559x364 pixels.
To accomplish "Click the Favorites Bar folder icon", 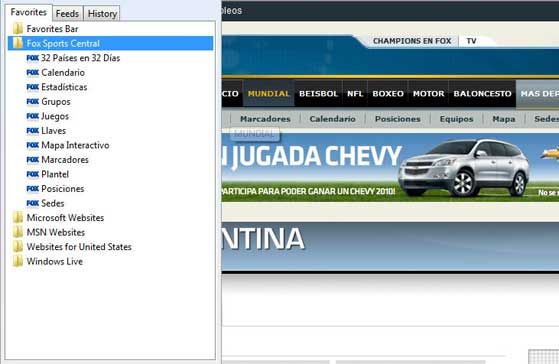I will click(17, 29).
